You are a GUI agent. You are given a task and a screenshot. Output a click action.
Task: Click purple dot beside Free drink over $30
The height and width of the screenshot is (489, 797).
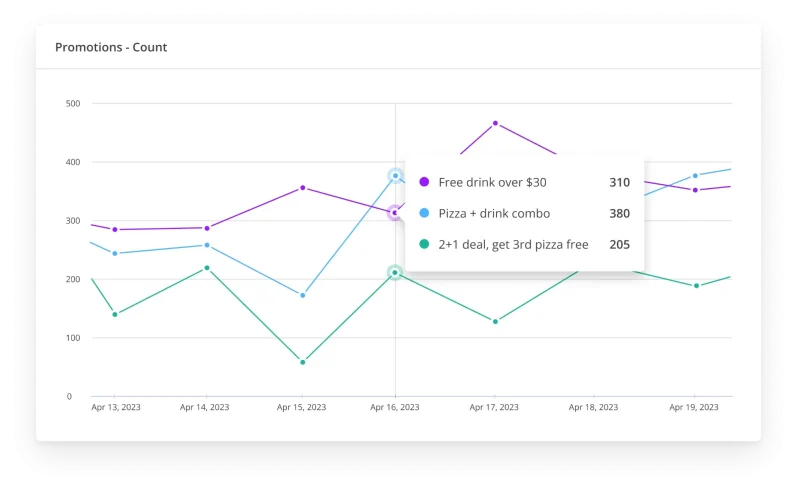coord(424,182)
